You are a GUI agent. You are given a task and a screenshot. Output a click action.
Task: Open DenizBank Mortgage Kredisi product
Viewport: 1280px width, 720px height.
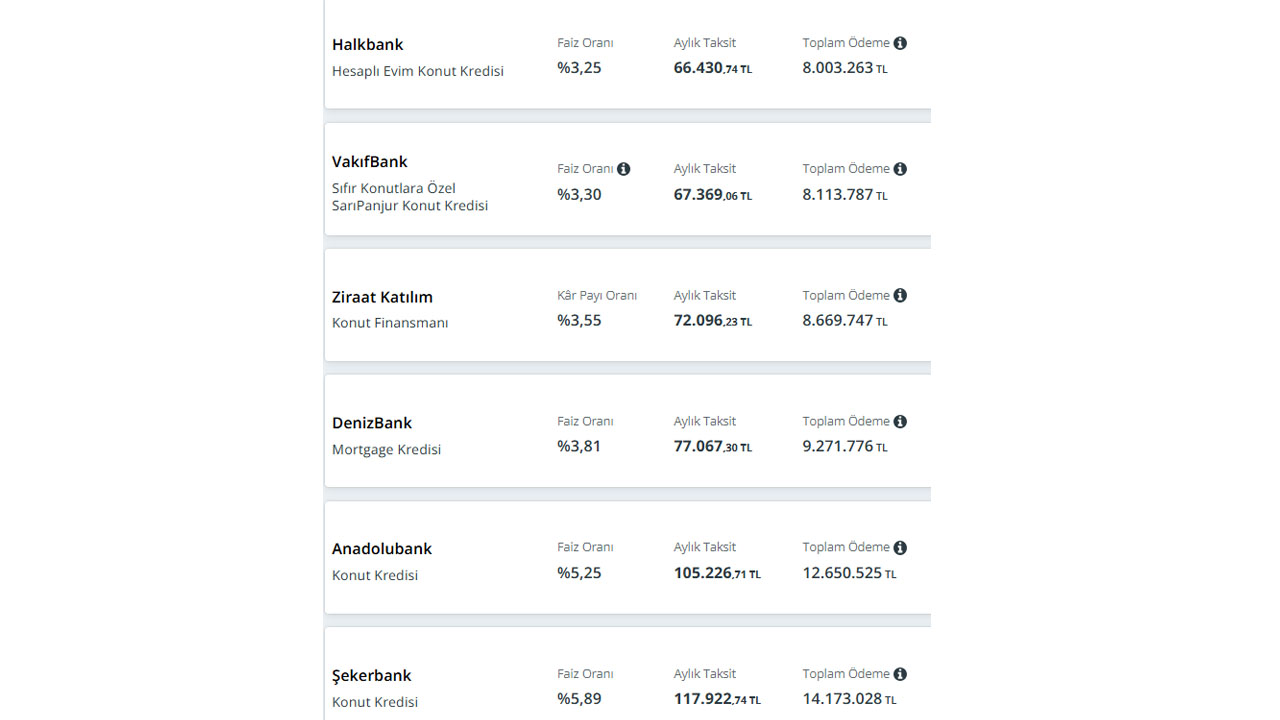pos(386,450)
